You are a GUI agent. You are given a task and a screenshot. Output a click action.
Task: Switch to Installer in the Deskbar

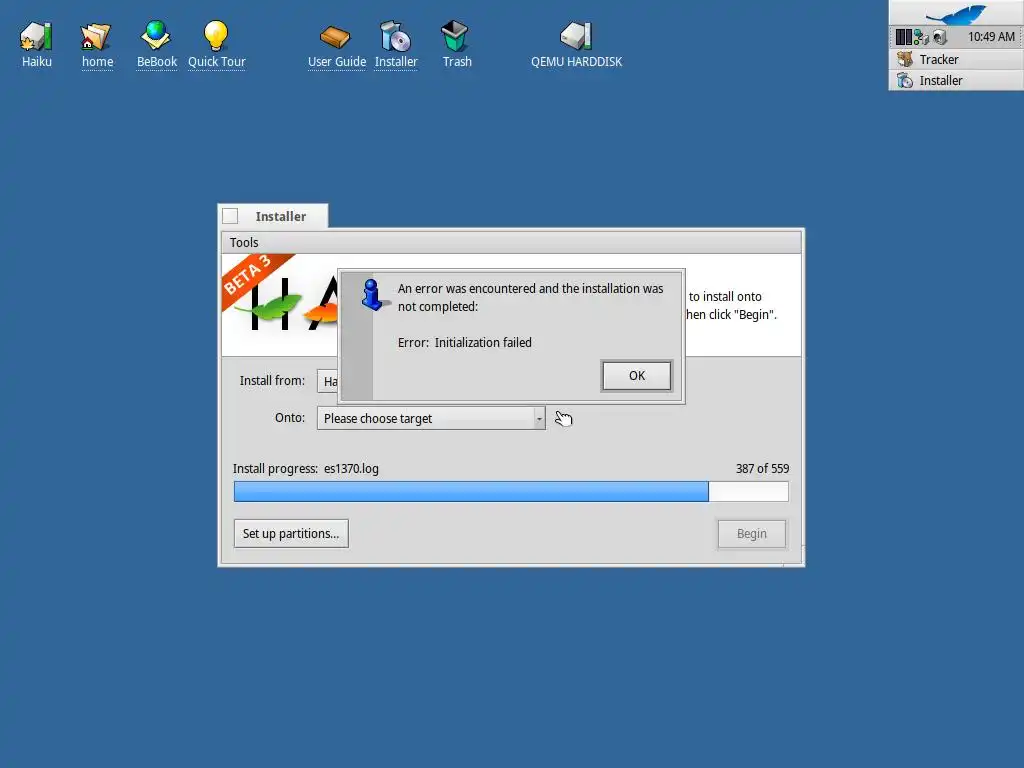[x=956, y=80]
